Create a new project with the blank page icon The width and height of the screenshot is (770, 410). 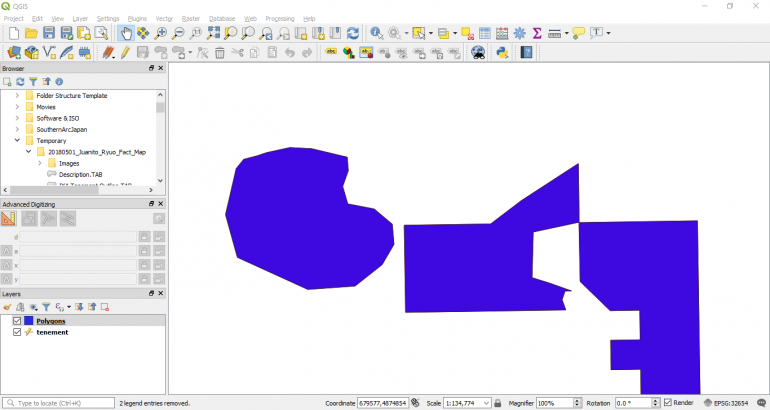(14, 33)
